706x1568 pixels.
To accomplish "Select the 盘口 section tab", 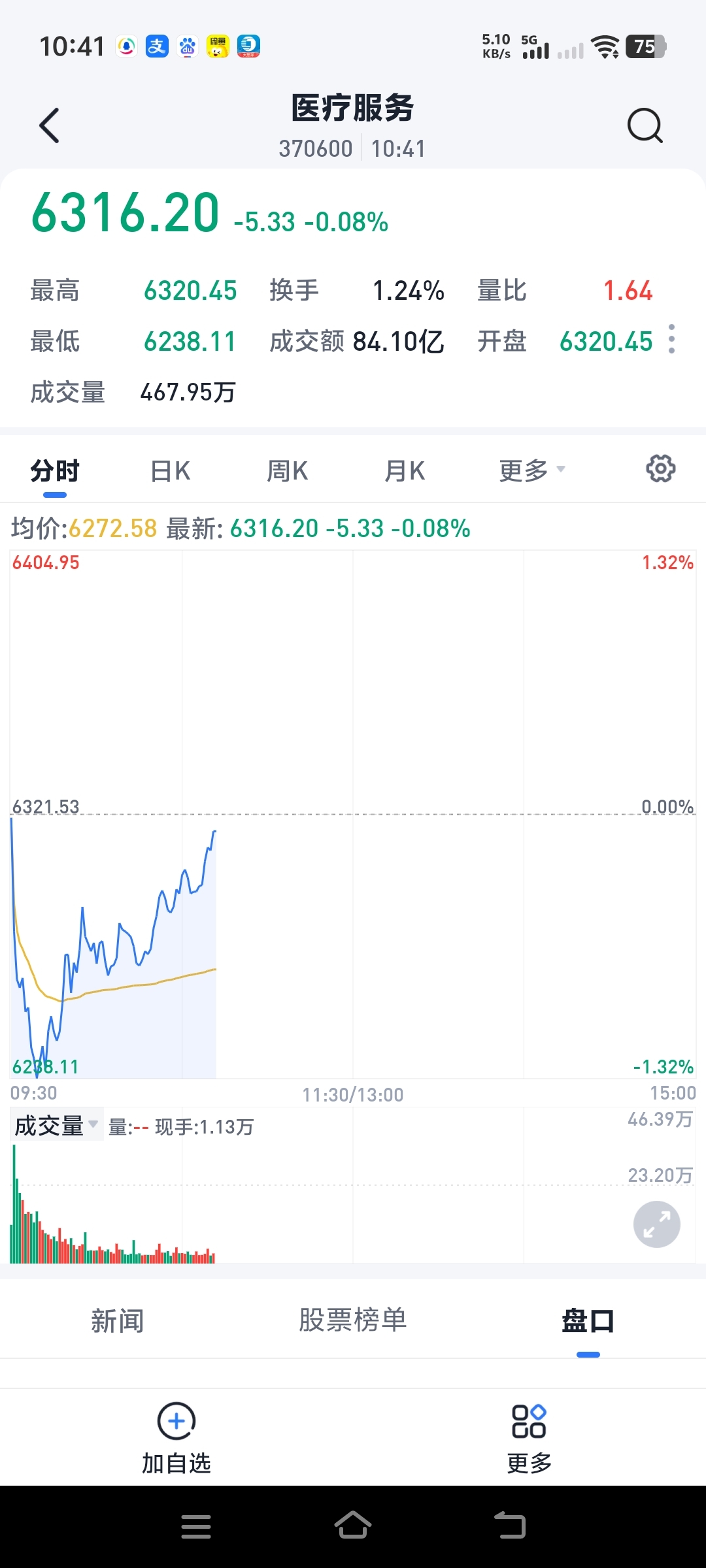I will coord(588,1321).
